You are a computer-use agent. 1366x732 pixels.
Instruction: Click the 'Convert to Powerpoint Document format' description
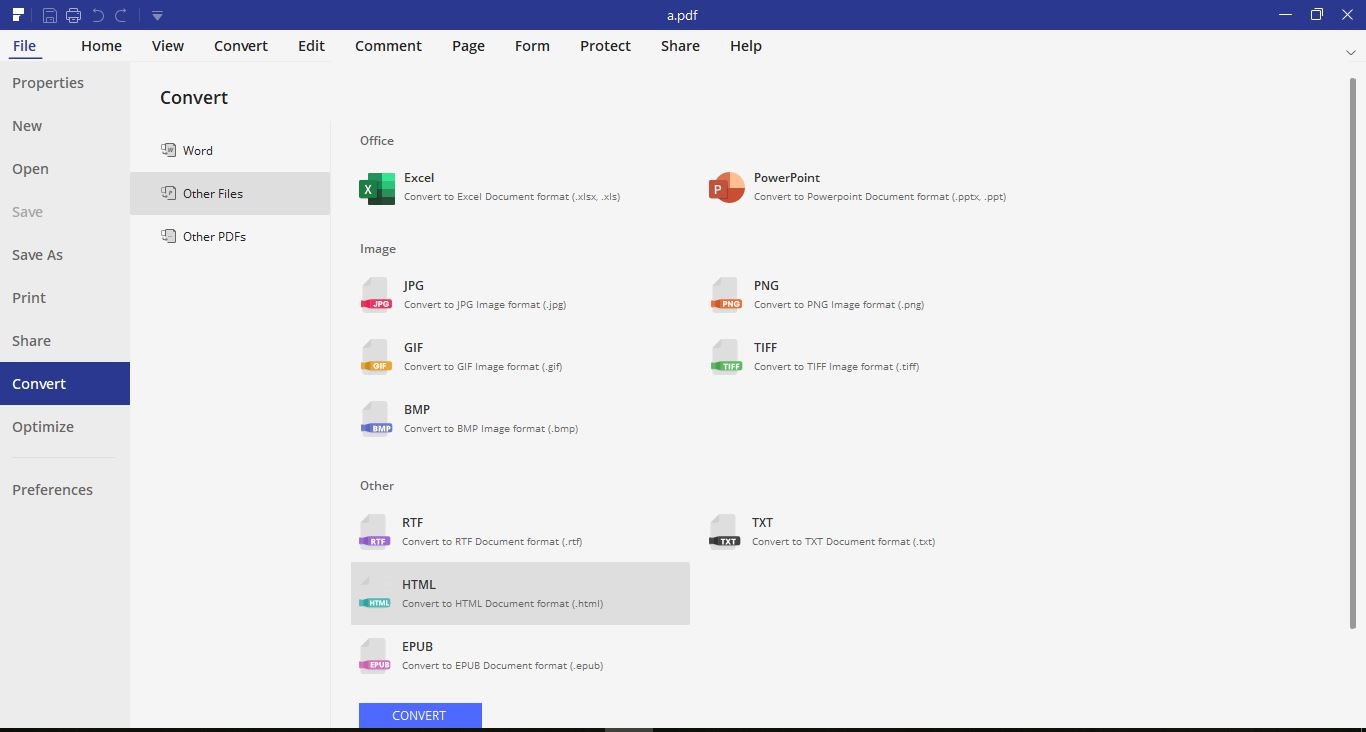(880, 197)
